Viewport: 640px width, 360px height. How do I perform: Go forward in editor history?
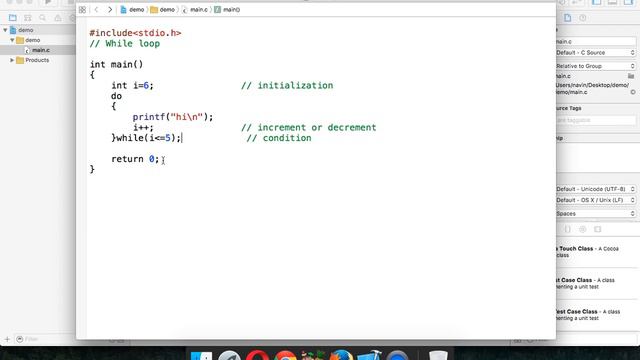click(110, 9)
